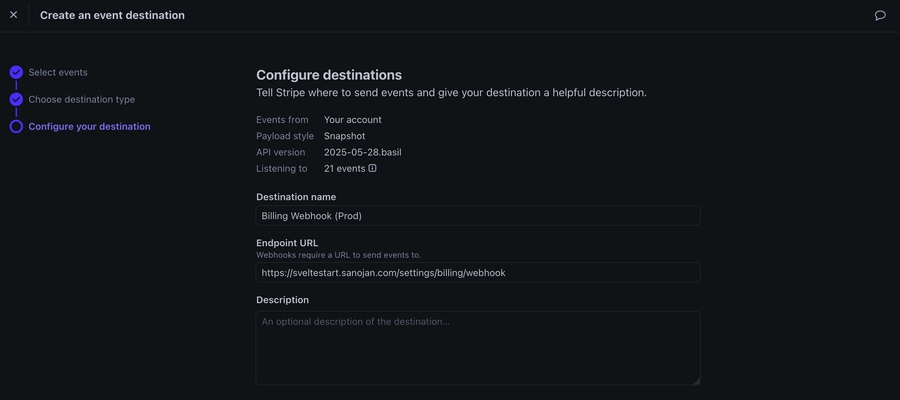Click API version value 2025-05-28.basil
900x400 pixels.
(362, 152)
